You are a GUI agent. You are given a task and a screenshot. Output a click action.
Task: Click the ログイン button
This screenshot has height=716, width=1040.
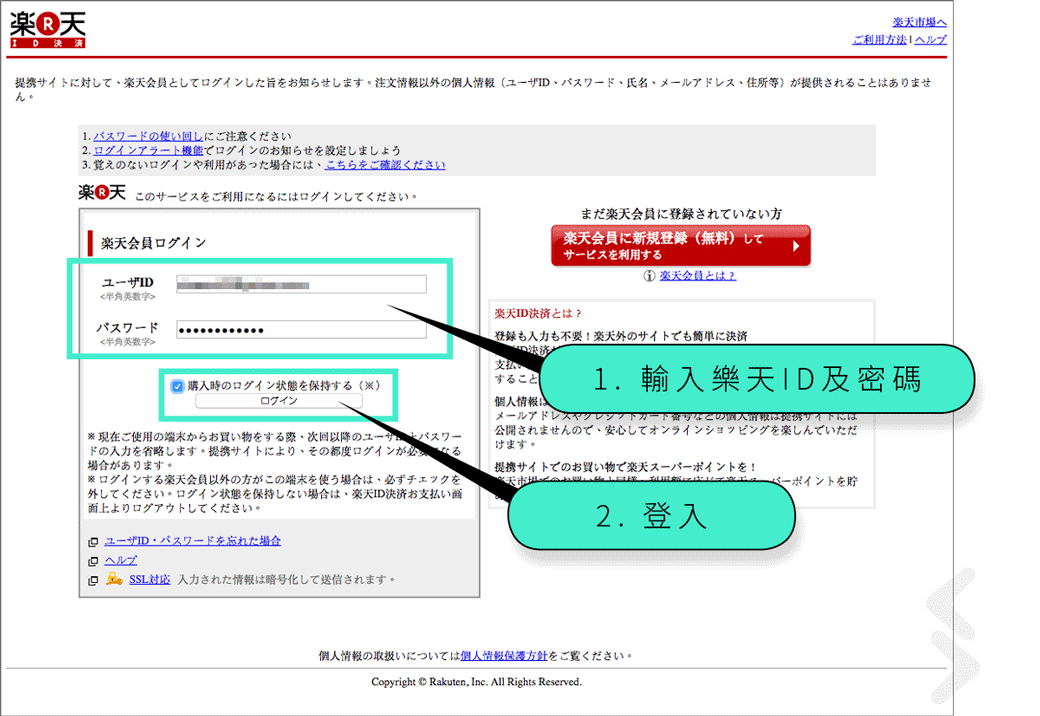tap(279, 400)
